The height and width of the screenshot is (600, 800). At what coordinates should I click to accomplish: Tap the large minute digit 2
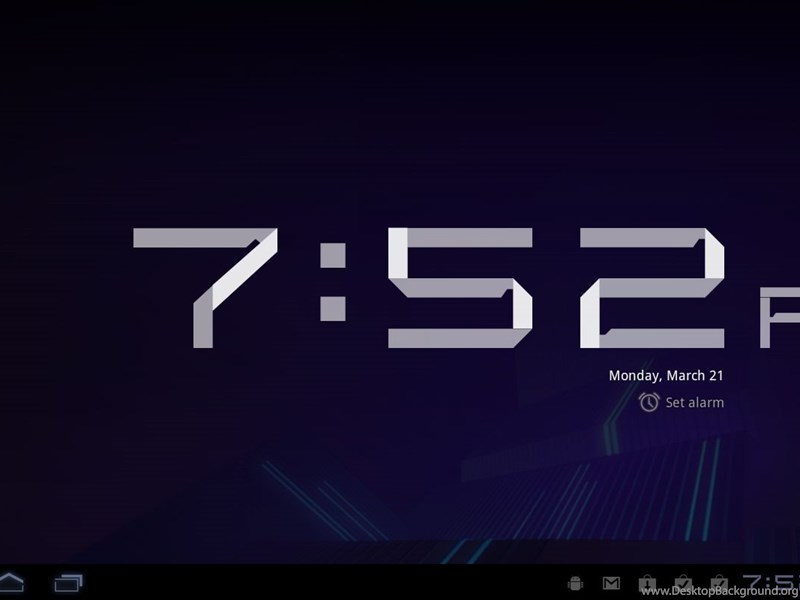[x=652, y=288]
